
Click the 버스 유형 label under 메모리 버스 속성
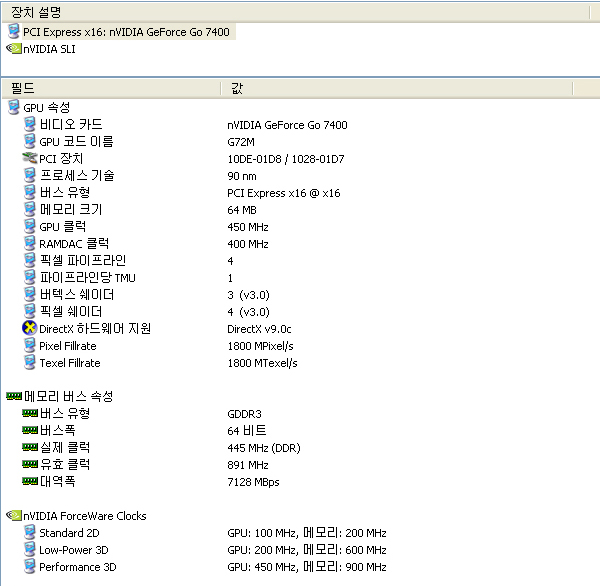tap(65, 413)
